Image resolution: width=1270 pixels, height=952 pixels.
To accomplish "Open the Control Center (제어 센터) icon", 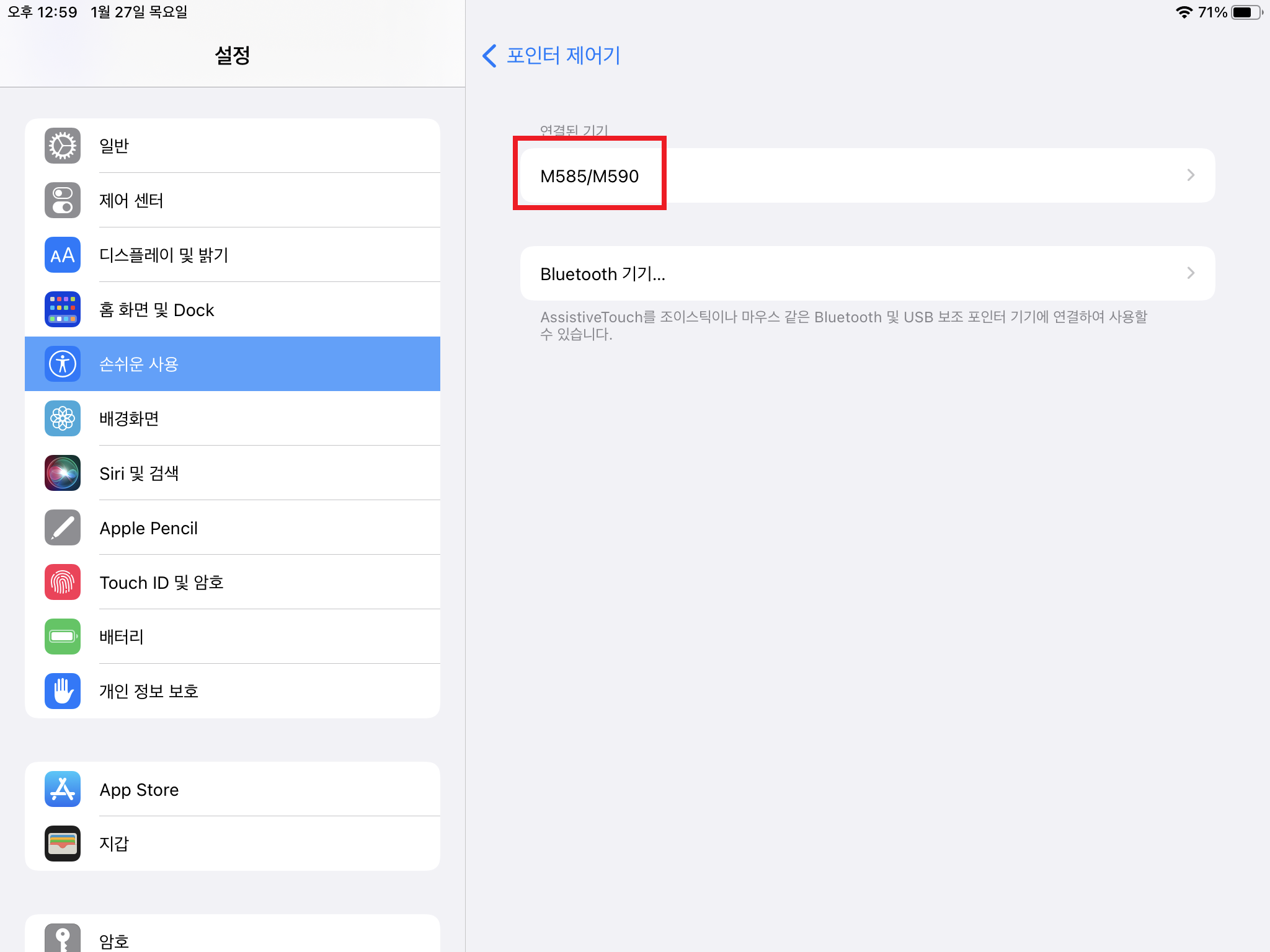I will tap(63, 200).
